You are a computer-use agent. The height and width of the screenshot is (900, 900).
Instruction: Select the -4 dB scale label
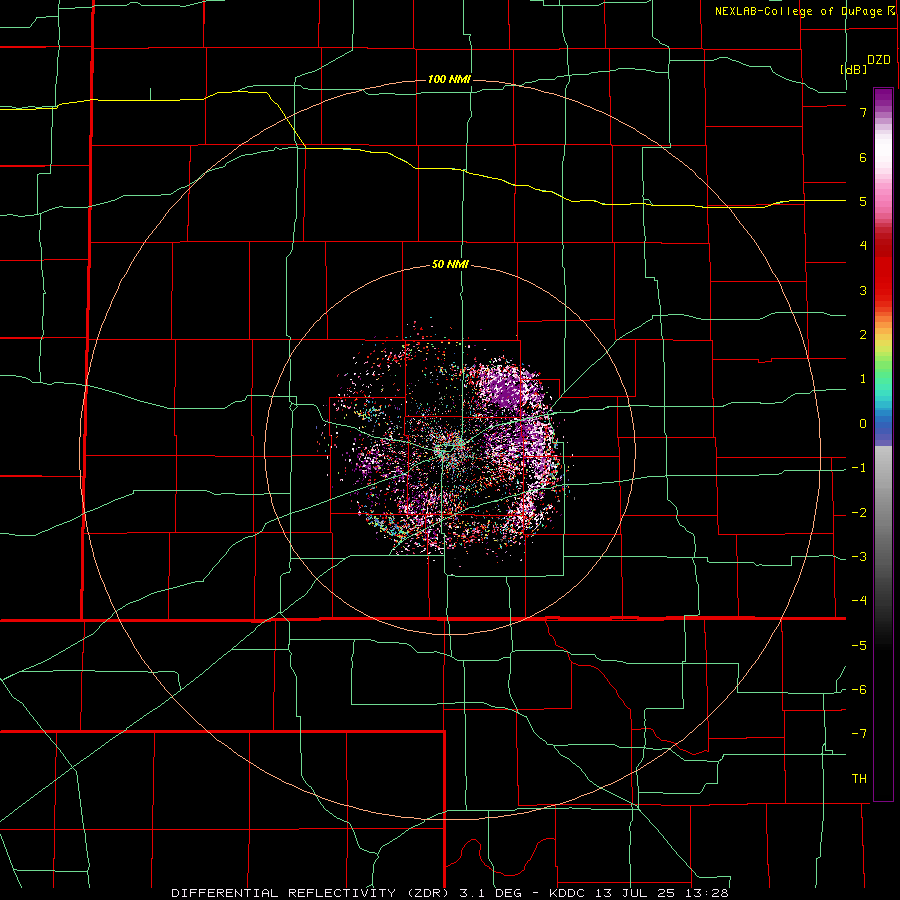(x=859, y=601)
